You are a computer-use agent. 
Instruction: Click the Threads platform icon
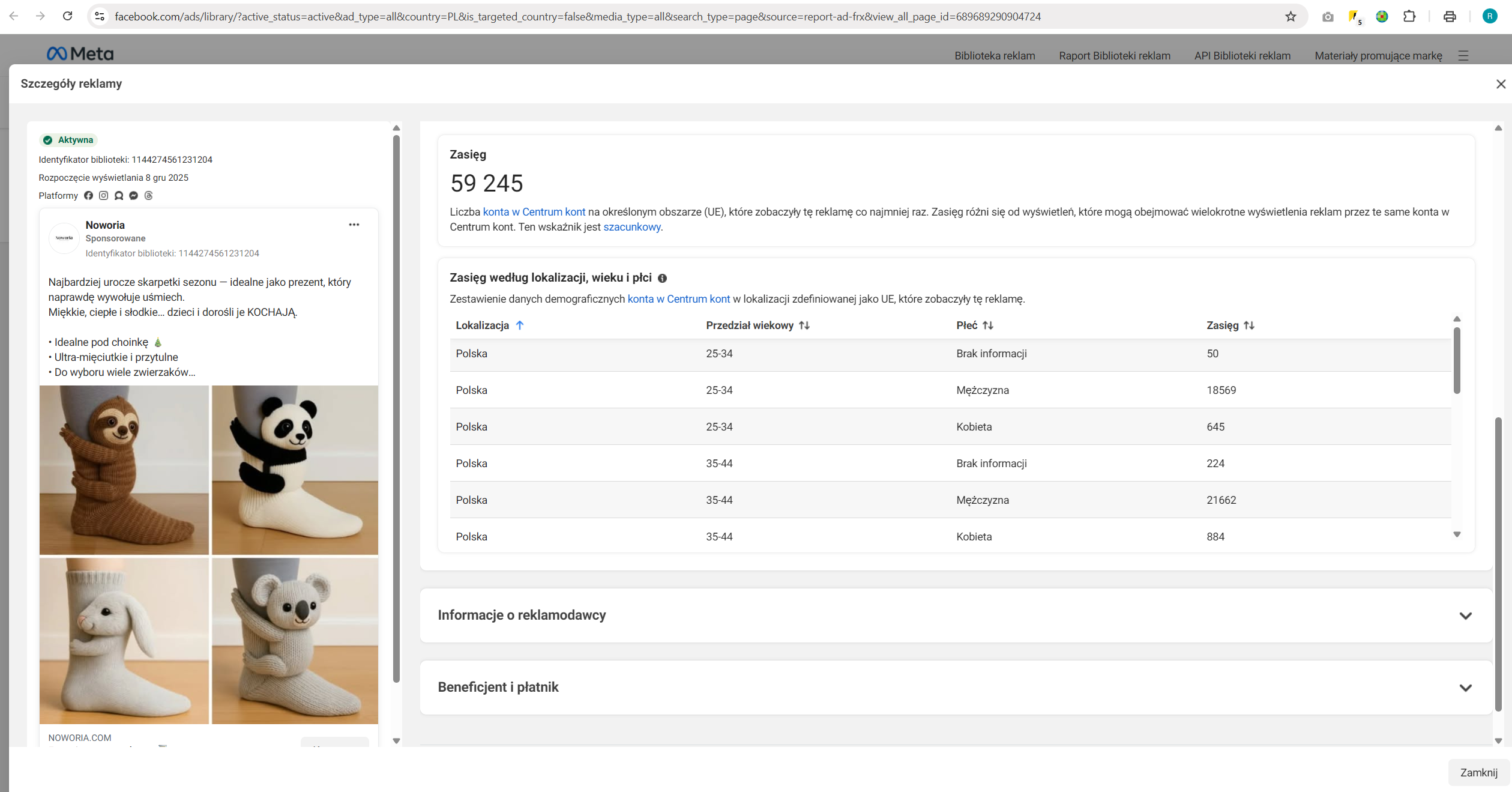point(148,196)
